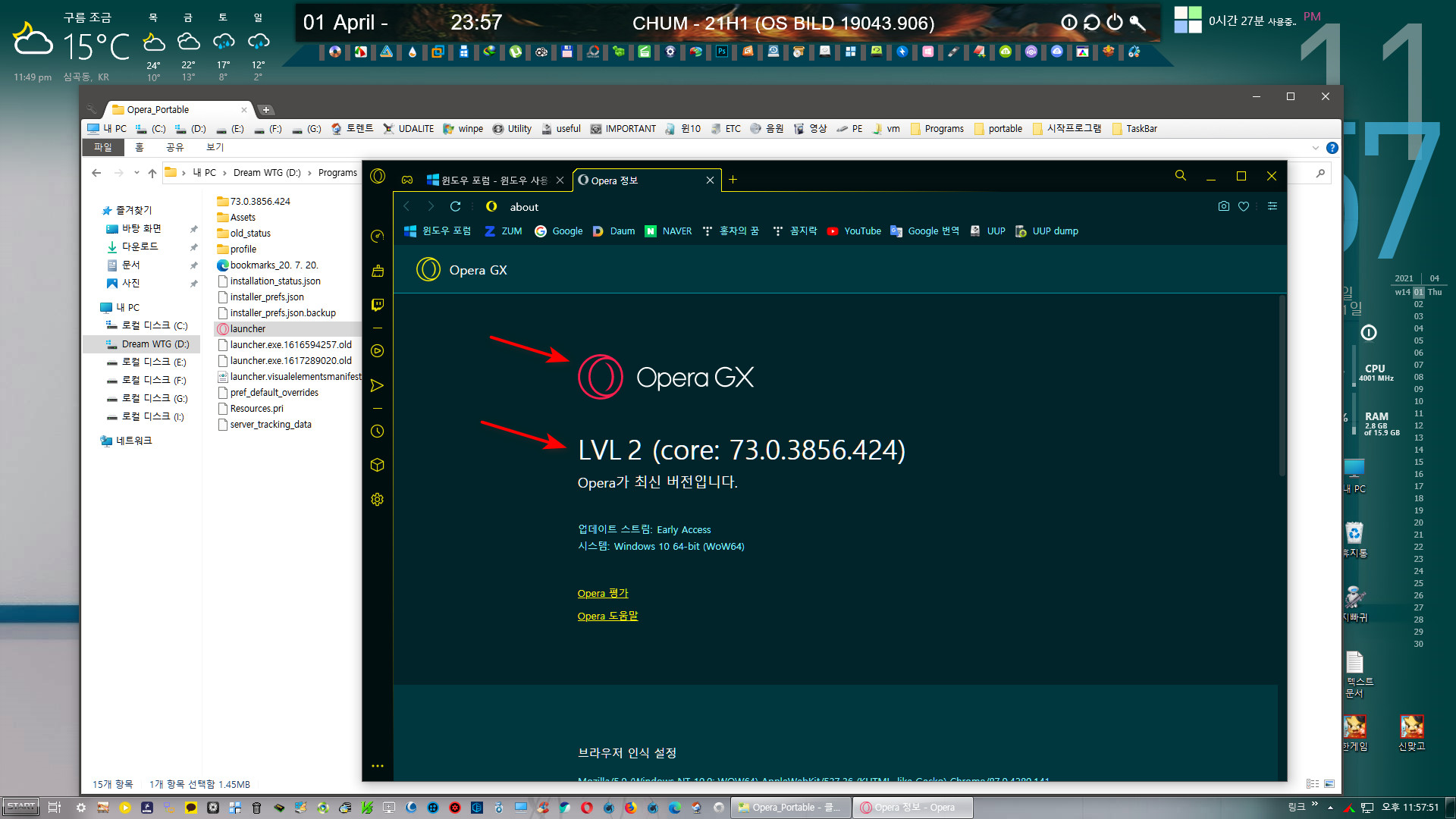Open YouTube bookmark
1456x819 pixels.
click(854, 231)
